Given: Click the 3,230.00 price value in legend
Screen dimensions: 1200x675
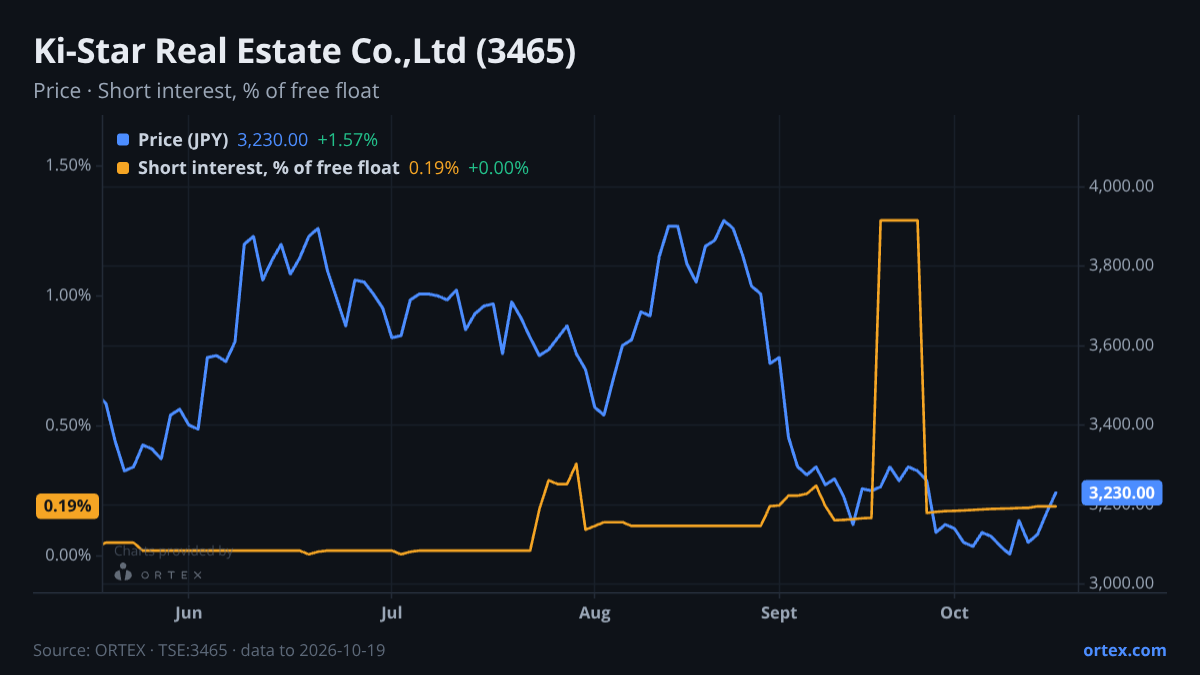Looking at the screenshot, I should (x=272, y=140).
